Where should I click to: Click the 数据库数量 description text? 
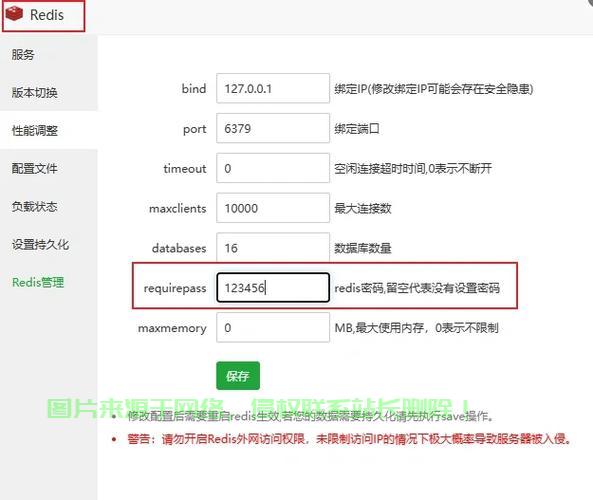point(362,248)
